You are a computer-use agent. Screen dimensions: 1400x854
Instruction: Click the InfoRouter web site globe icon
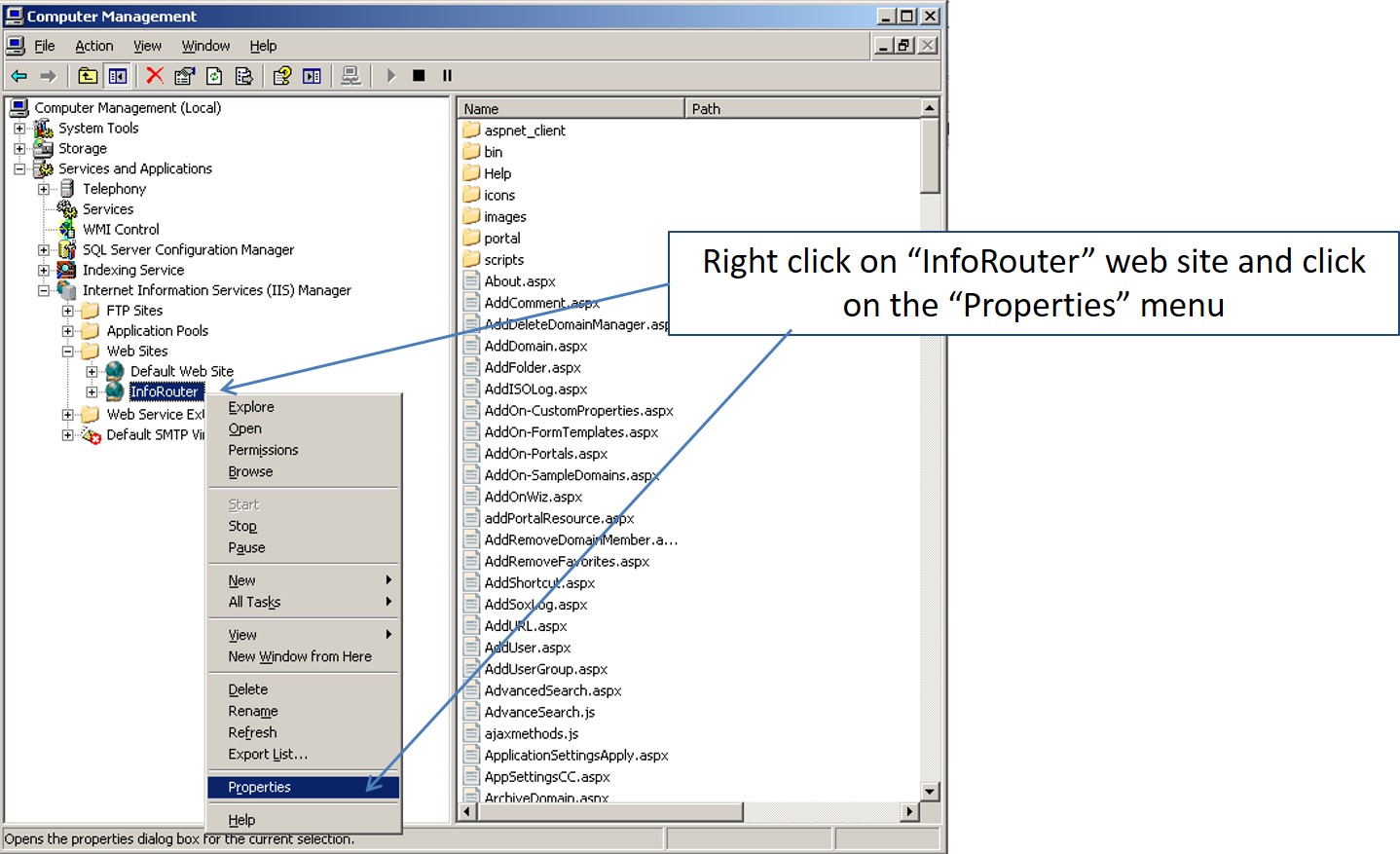(115, 391)
